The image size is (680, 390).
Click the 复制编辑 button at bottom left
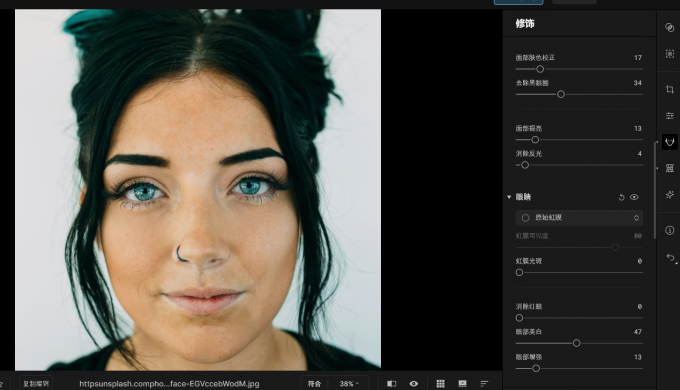coord(36,383)
